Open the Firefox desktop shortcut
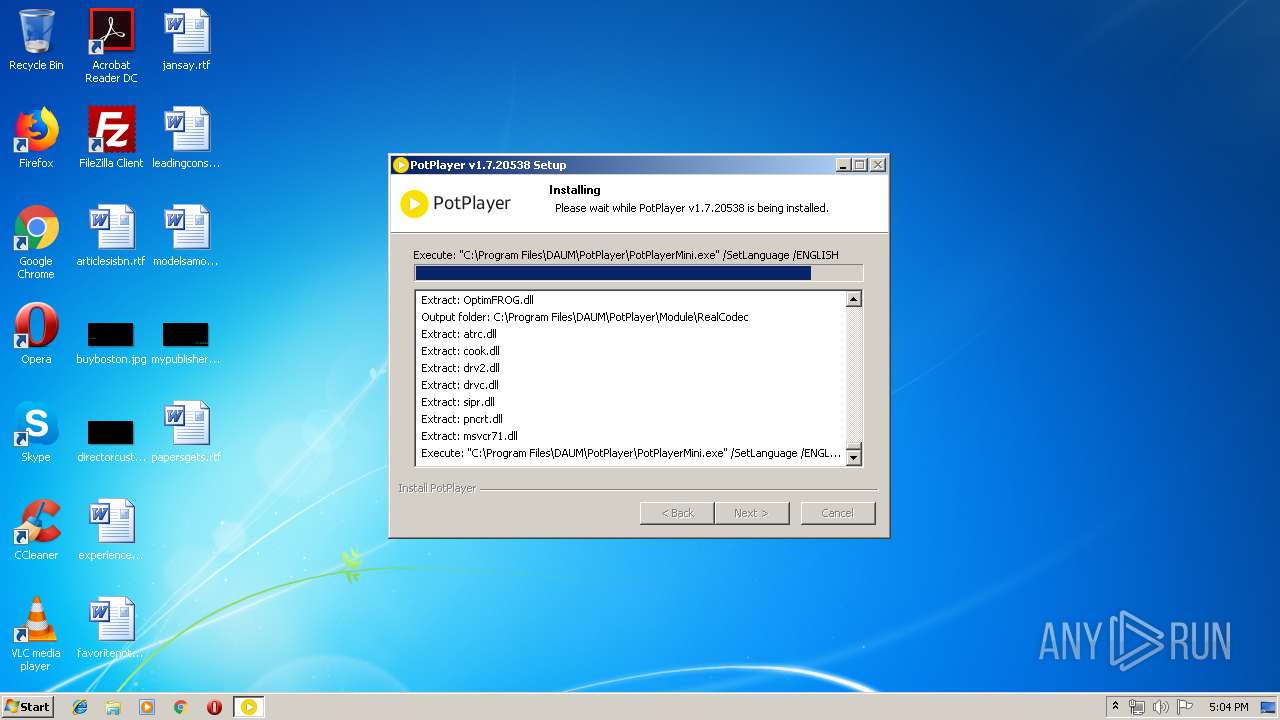Viewport: 1280px width, 720px height. pyautogui.click(x=36, y=138)
